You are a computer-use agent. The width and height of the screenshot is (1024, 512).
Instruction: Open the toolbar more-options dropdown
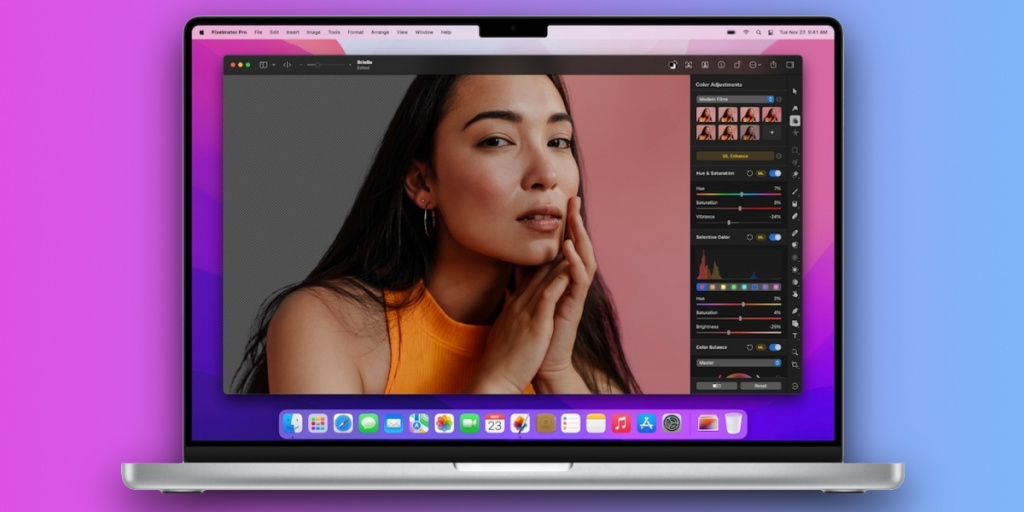(755, 65)
